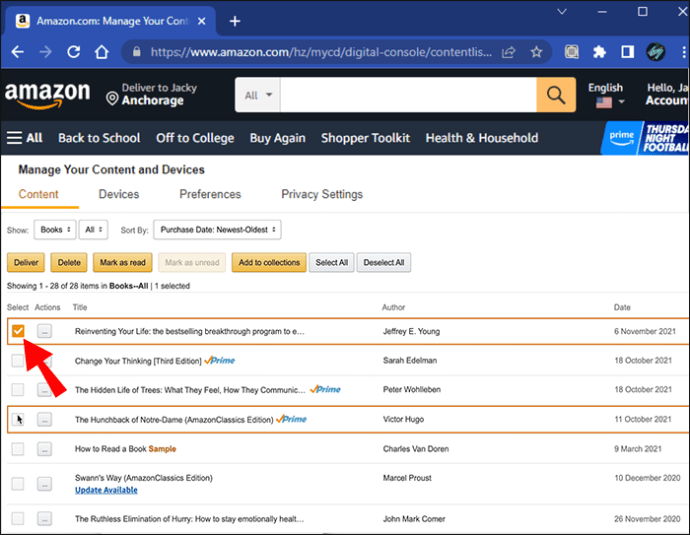Bookmark this page with the star icon
This screenshot has height=535, width=690.
pos(536,52)
